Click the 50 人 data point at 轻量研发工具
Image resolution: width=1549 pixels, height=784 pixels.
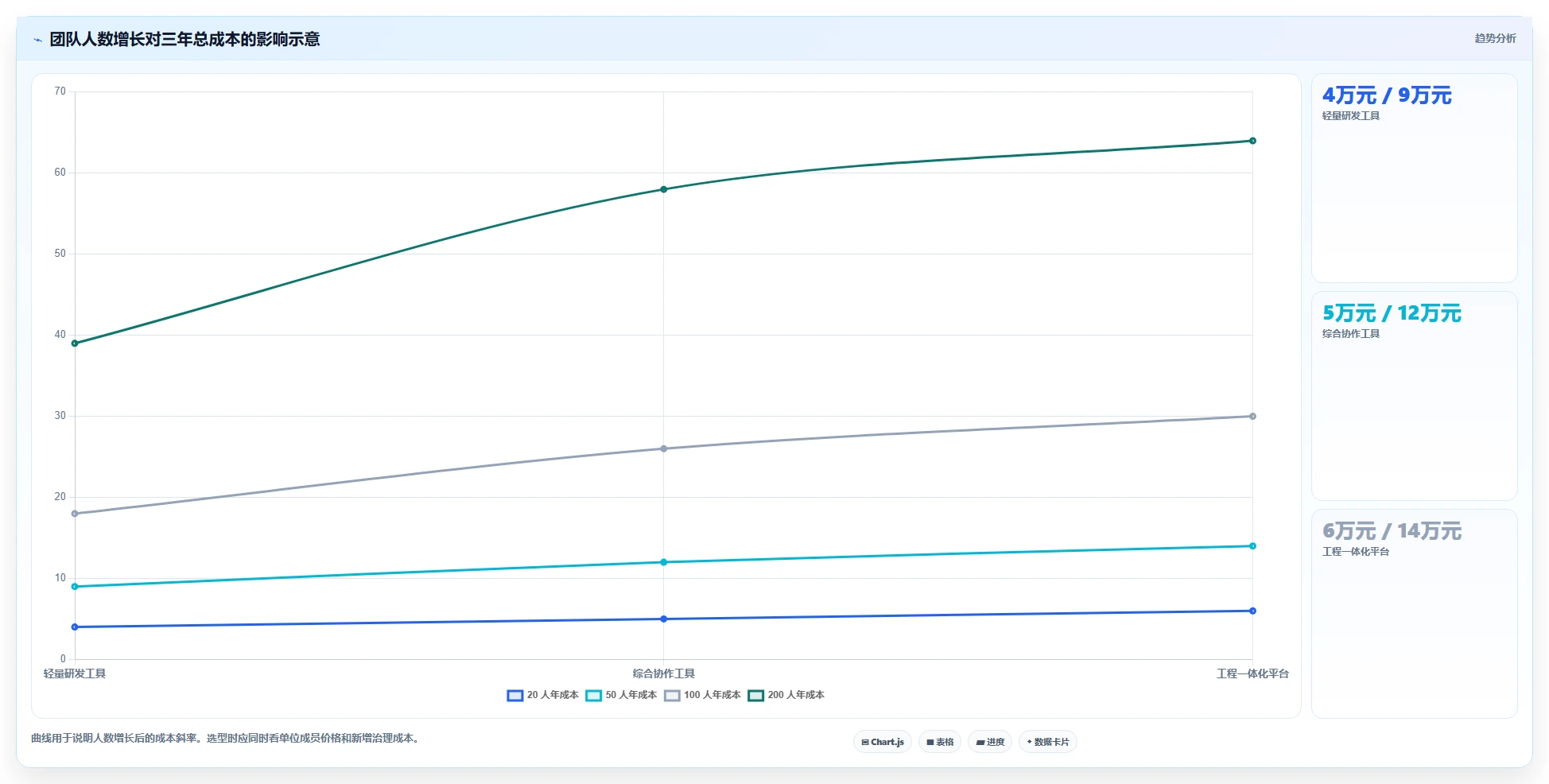[75, 587]
